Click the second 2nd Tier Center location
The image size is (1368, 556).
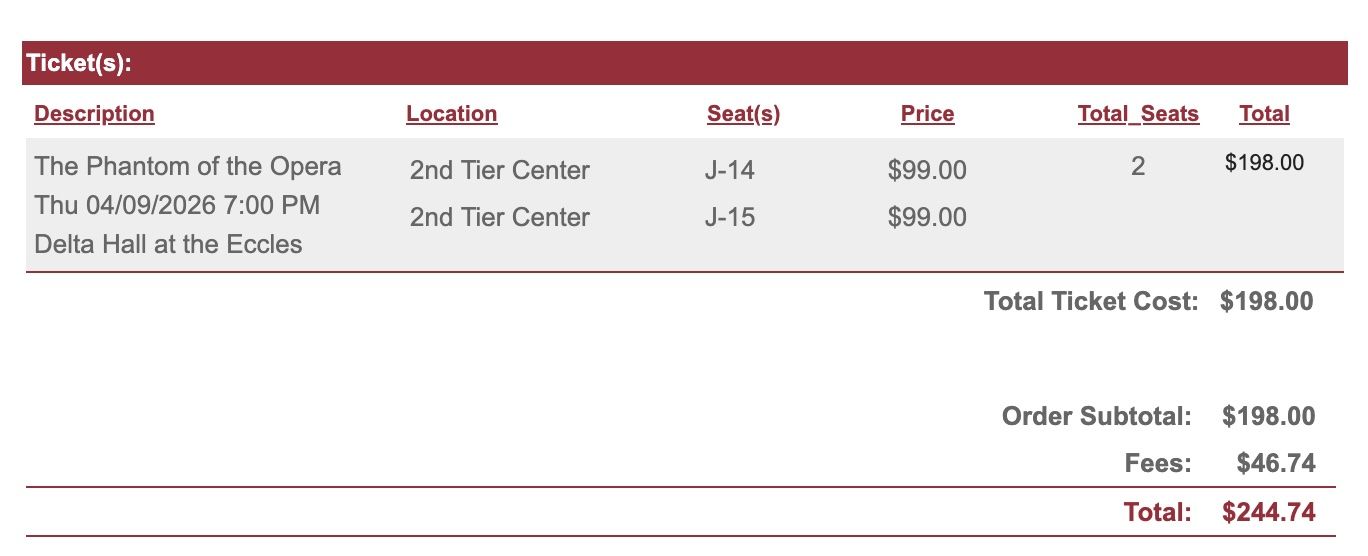tap(499, 218)
